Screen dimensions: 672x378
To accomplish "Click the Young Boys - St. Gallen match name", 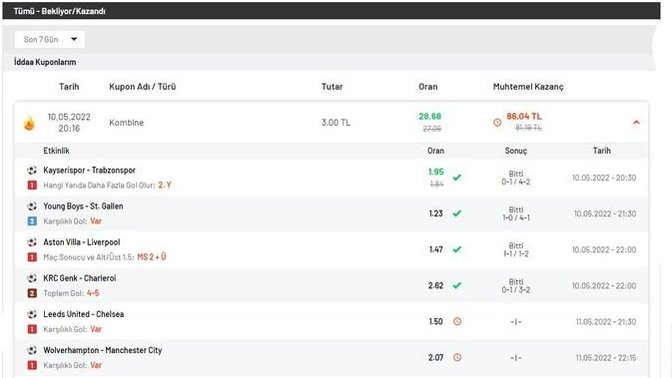I will (83, 206).
